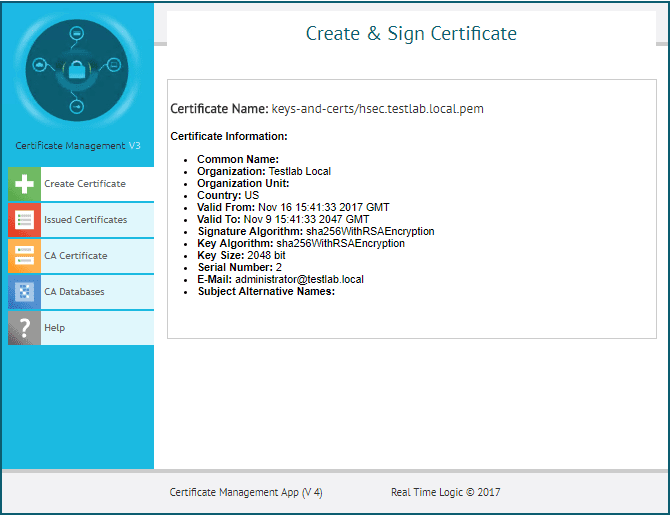Click the Valid To 2047 date entry
Screen dimensions: 672x517
pos(283,219)
